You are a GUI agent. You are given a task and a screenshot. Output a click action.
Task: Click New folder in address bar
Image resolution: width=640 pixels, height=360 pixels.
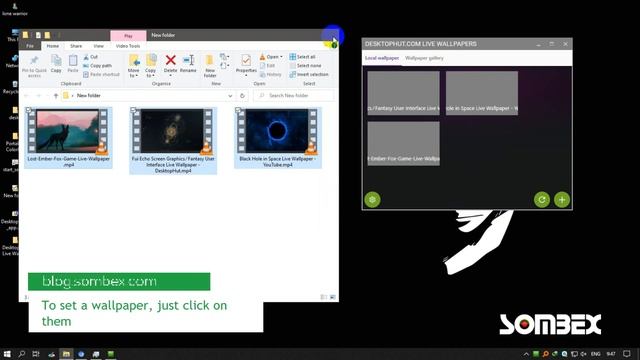[x=89, y=96]
